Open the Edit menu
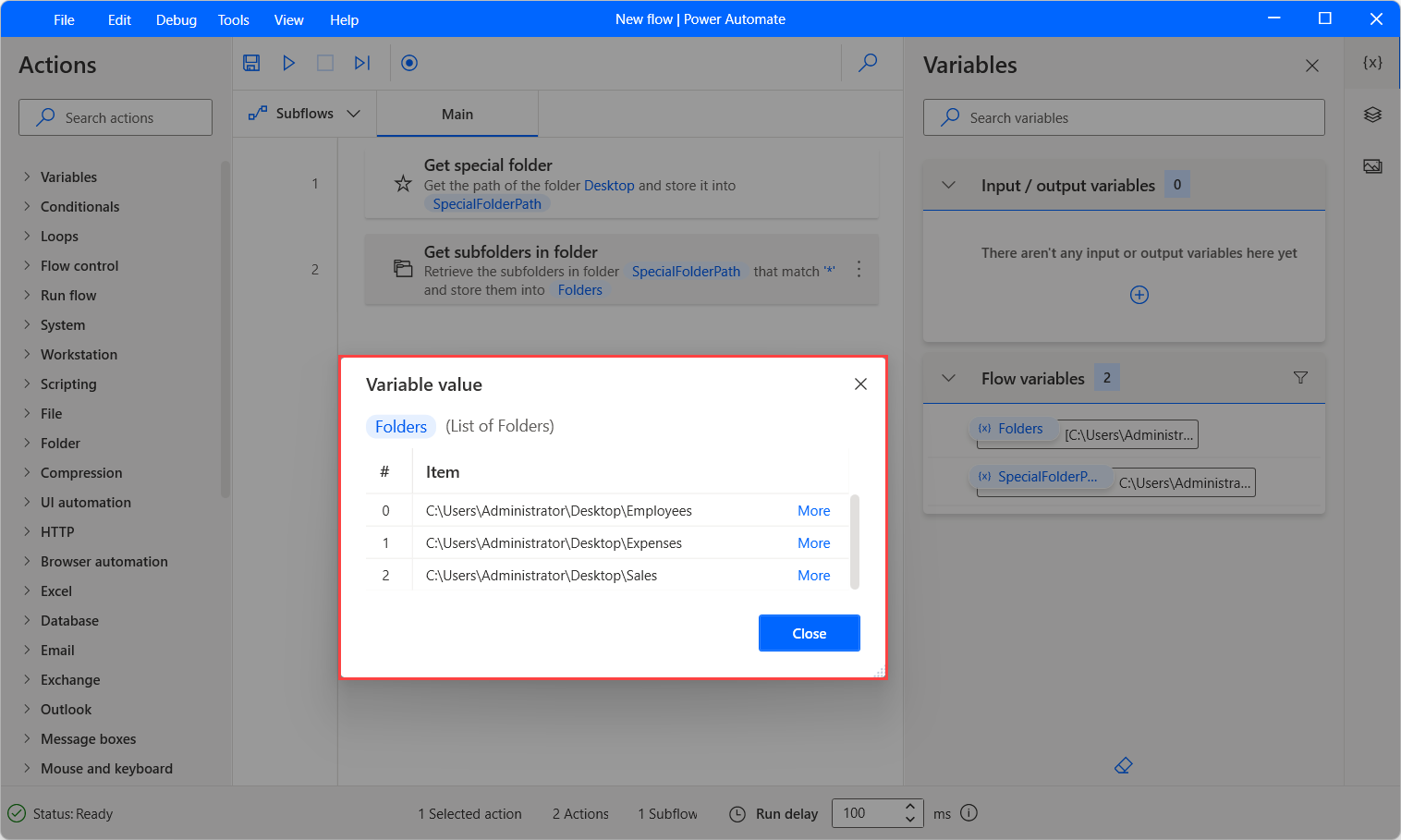1401x840 pixels. point(119,19)
